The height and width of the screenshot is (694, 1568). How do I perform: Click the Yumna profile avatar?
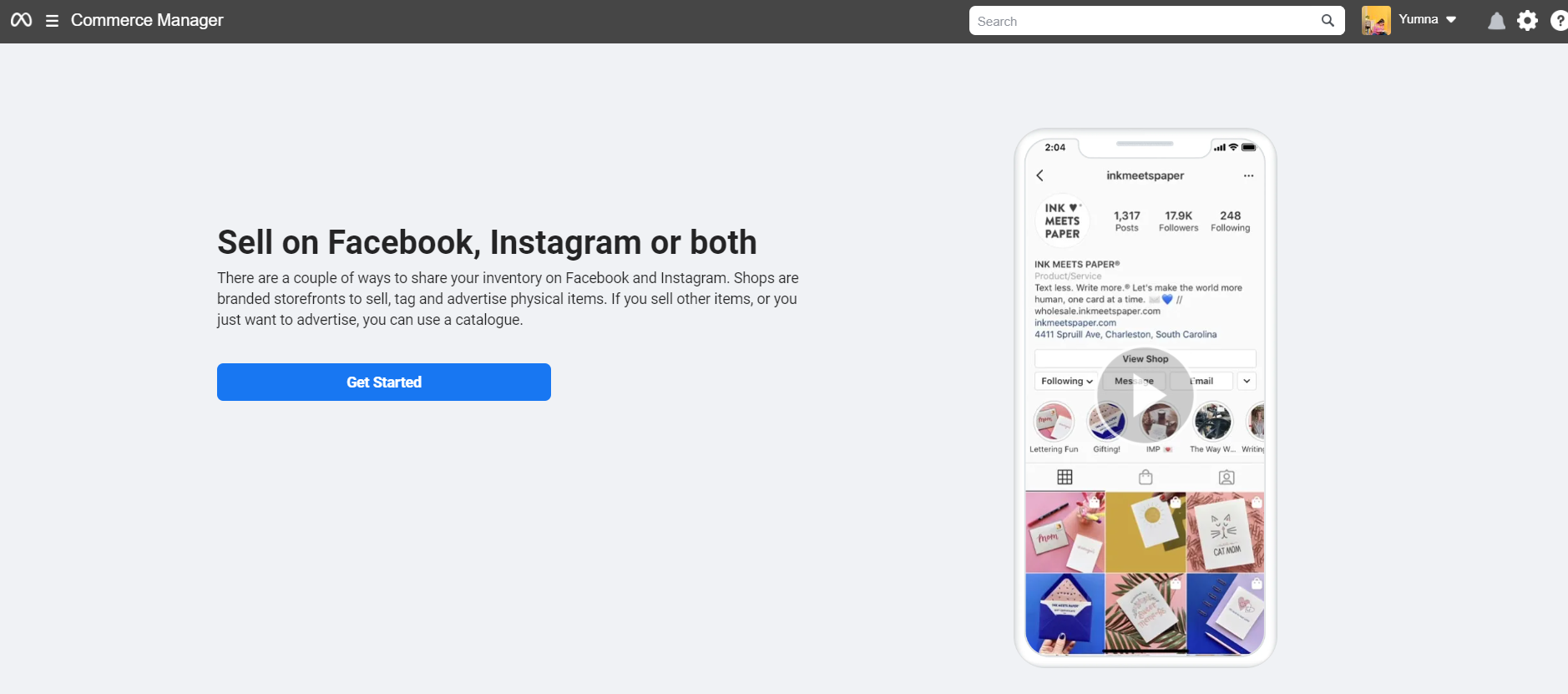click(x=1376, y=21)
